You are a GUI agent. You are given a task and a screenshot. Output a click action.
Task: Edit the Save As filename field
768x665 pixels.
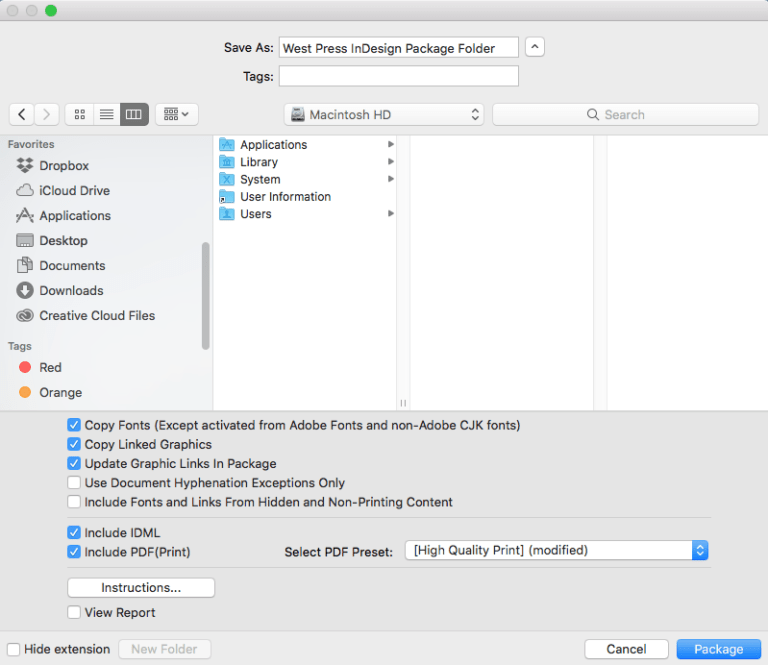point(399,48)
